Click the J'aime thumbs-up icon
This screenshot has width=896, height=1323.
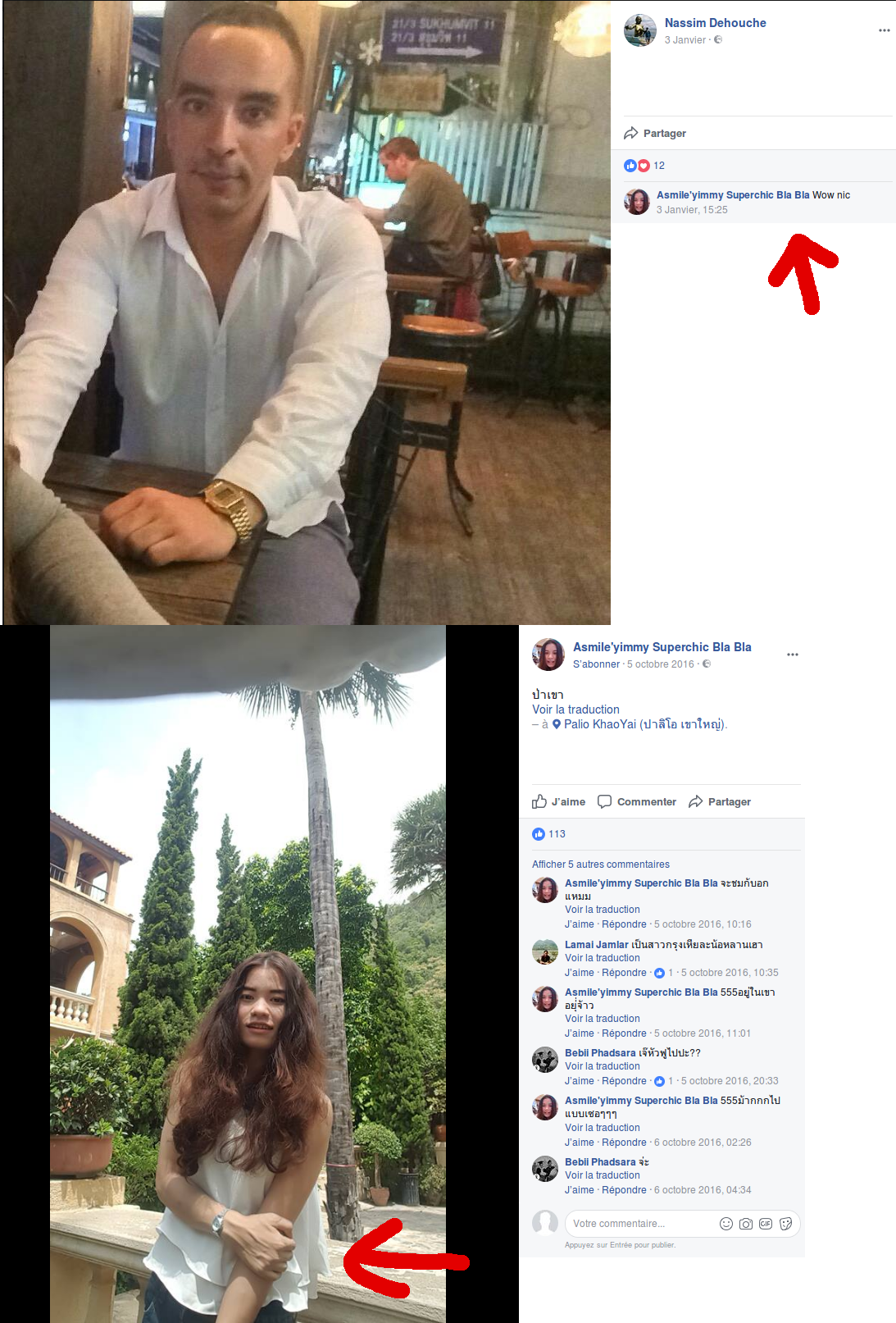[539, 801]
